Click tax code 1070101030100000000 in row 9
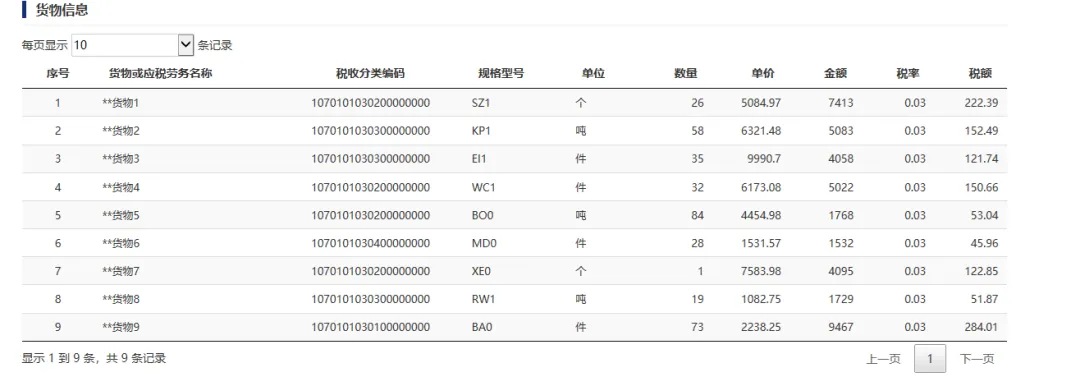 [x=371, y=327]
